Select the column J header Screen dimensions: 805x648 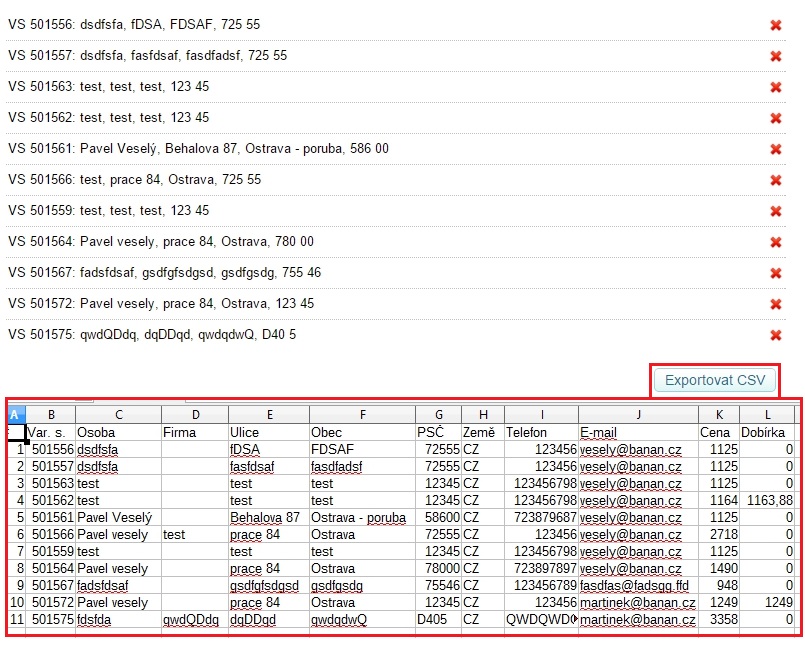(x=638, y=414)
